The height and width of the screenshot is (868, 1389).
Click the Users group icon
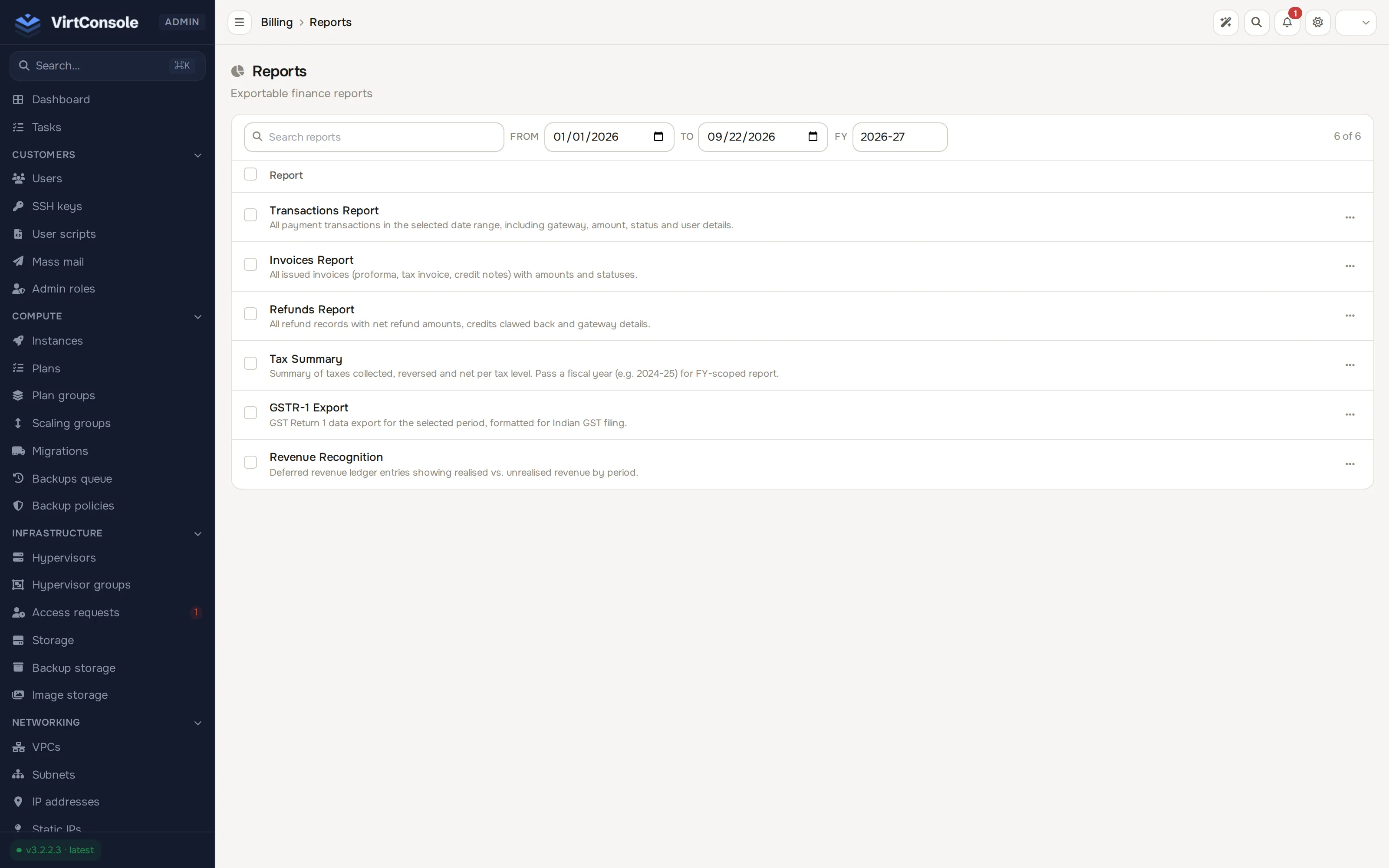point(18,178)
